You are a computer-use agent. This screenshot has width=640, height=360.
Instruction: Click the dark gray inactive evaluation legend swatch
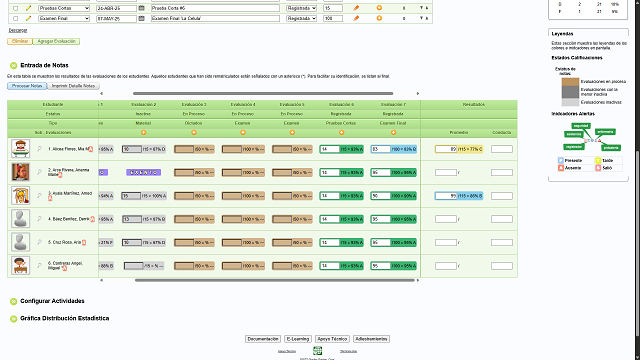coord(570,92)
